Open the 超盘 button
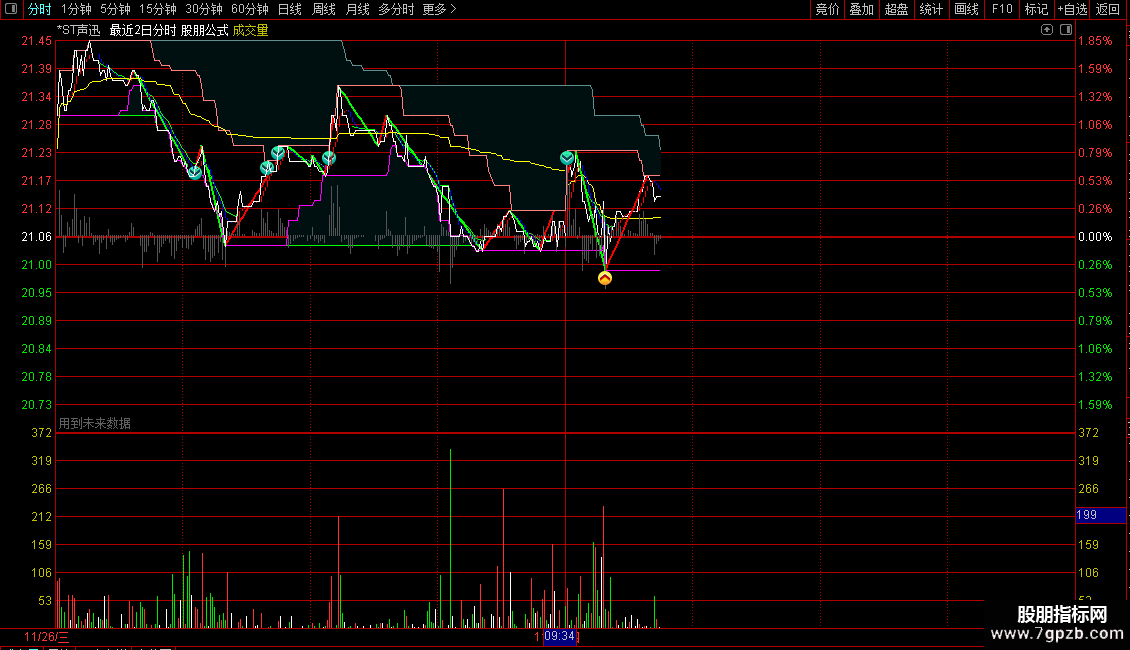 coord(897,9)
